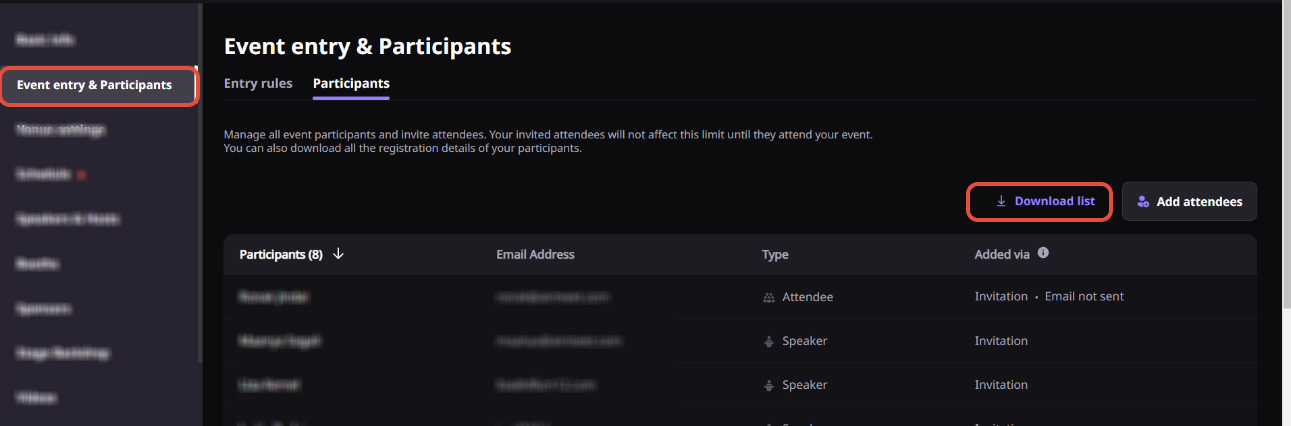This screenshot has width=1291, height=426.
Task: Sort by the Participants (8) column arrow
Action: 338,254
